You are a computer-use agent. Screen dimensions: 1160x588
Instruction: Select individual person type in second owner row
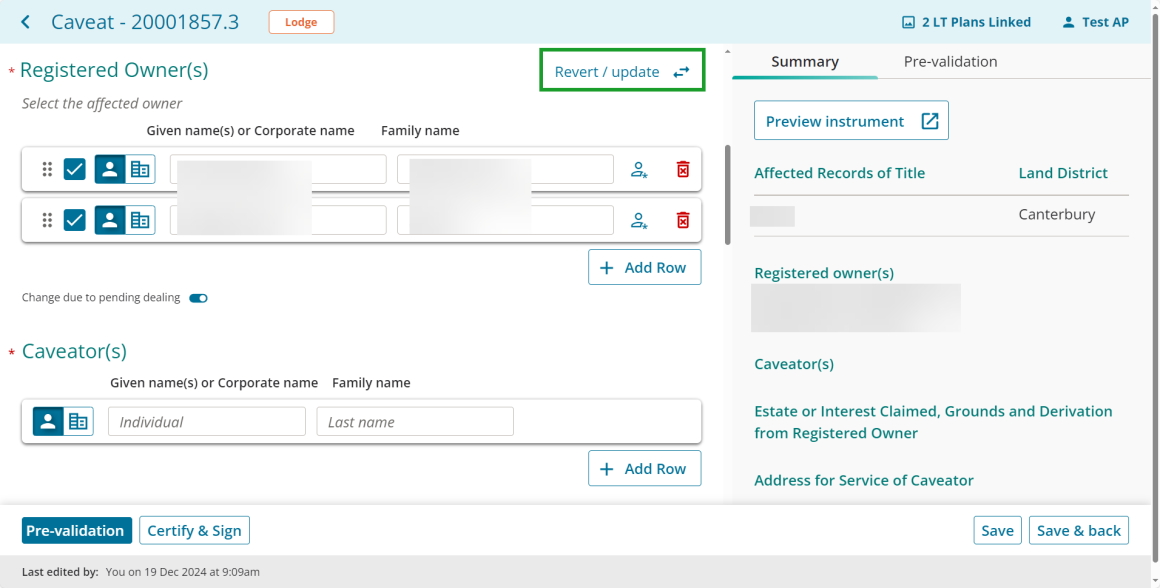109,220
